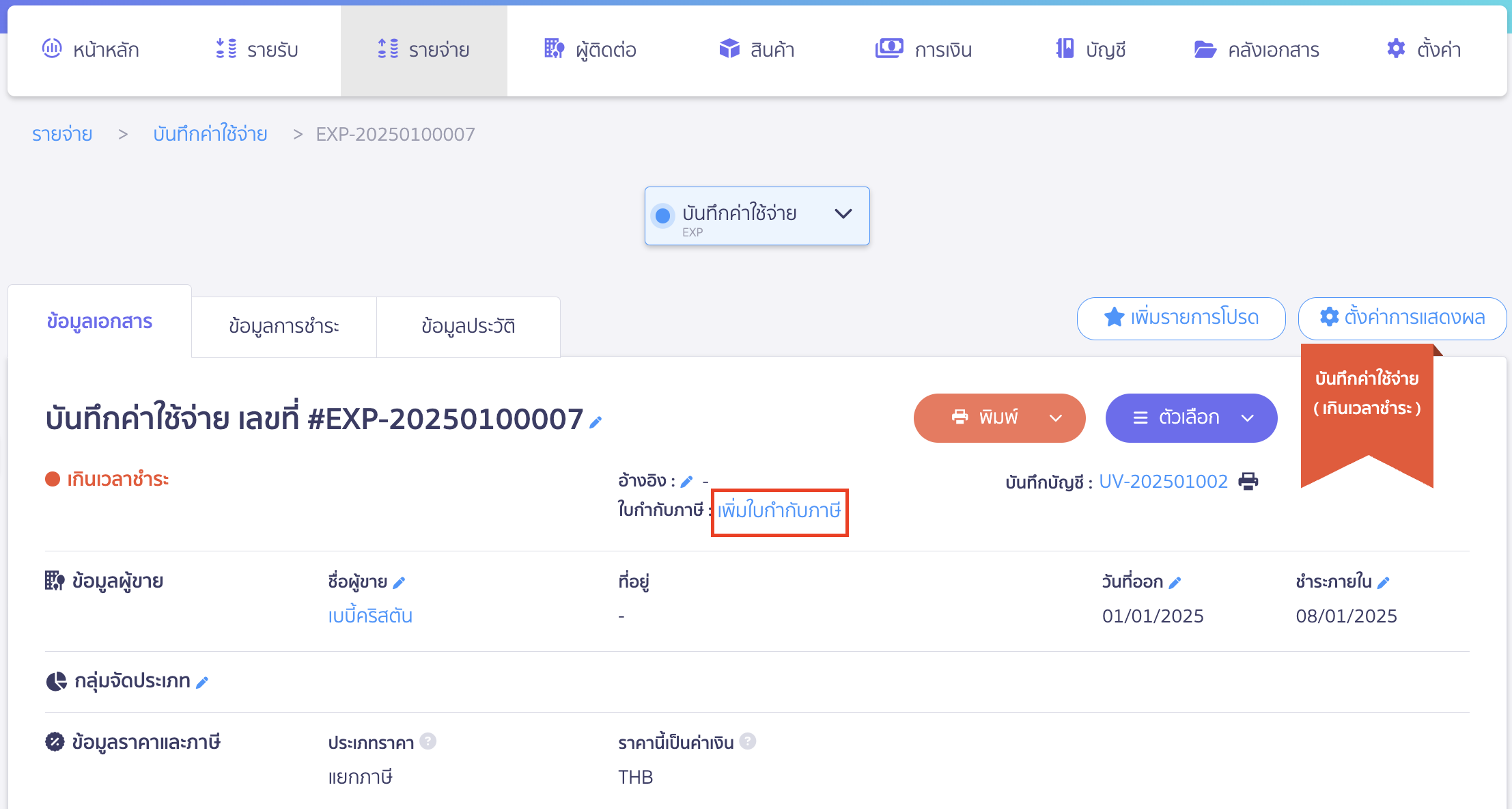Open the ผู้ติดต่อ contacts icon

tap(554, 49)
